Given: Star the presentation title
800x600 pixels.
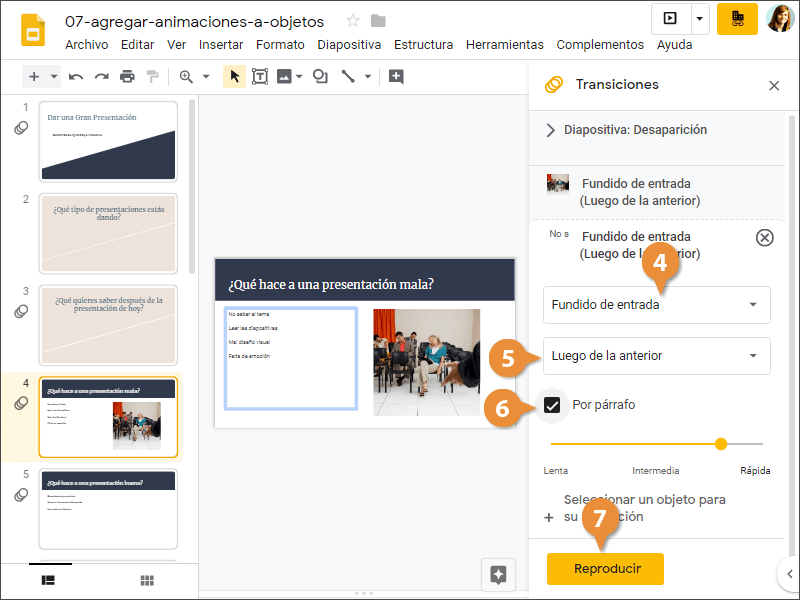Looking at the screenshot, I should click(x=352, y=21).
